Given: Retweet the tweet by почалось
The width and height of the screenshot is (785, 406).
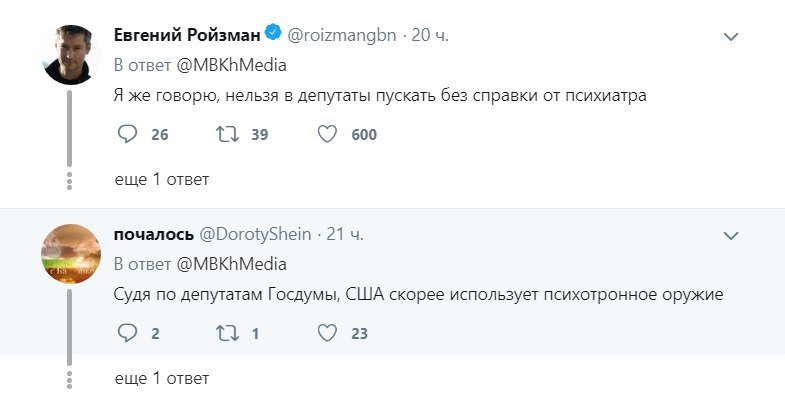Looking at the screenshot, I should (x=224, y=334).
